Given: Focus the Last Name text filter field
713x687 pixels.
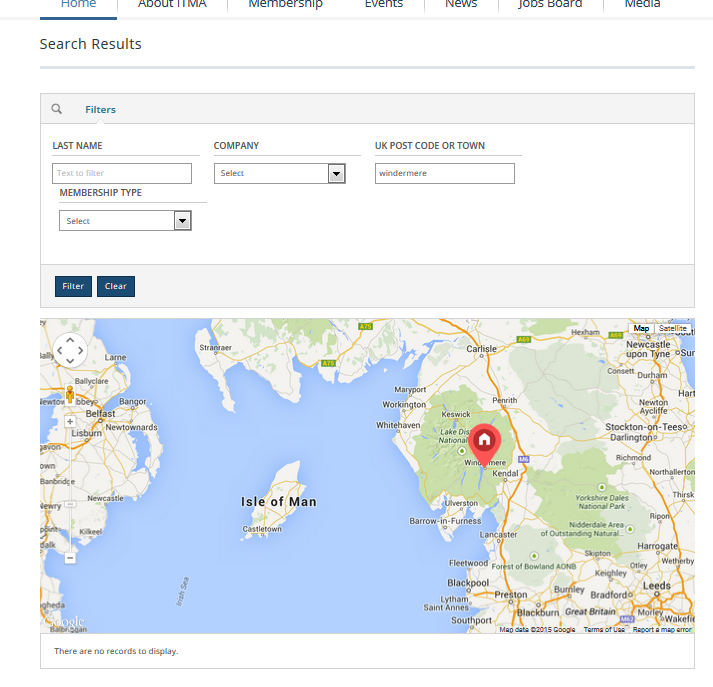Looking at the screenshot, I should (x=122, y=173).
